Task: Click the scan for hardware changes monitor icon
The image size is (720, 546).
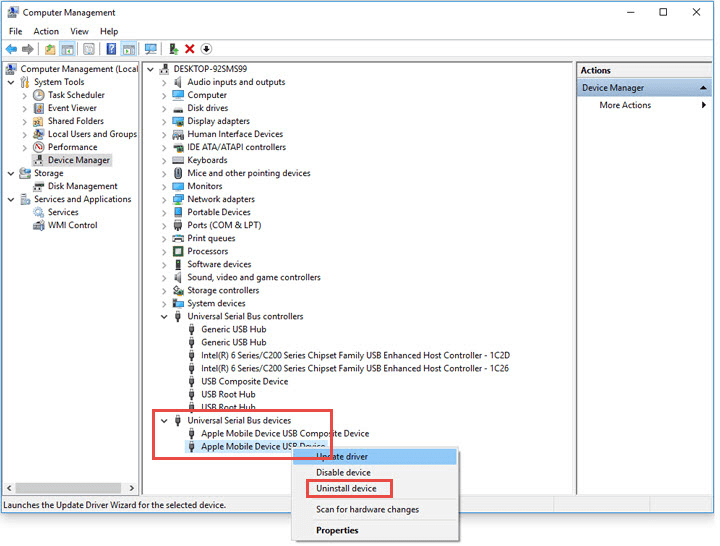Action: 151,48
